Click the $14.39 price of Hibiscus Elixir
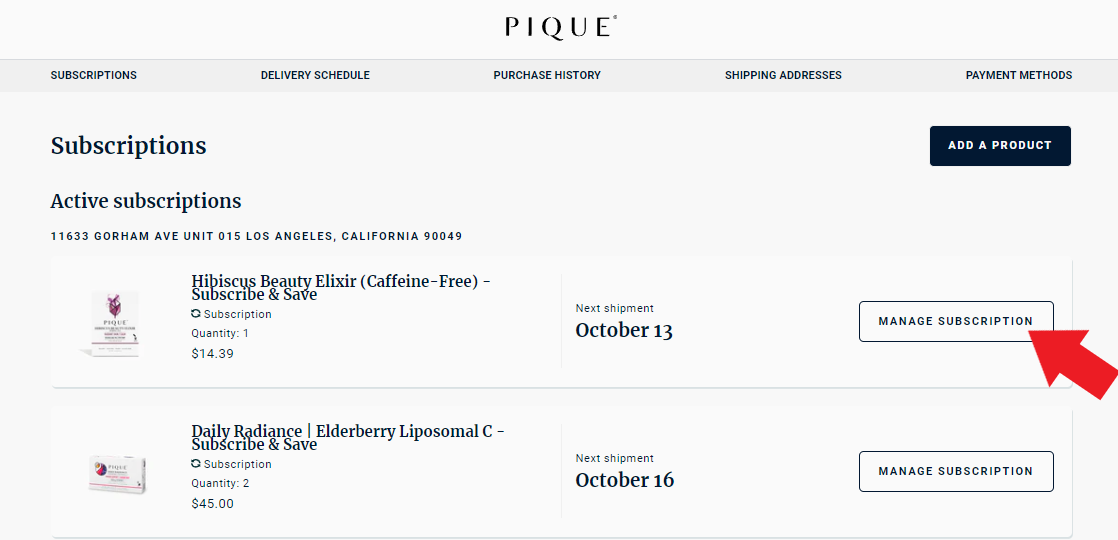 pos(212,354)
